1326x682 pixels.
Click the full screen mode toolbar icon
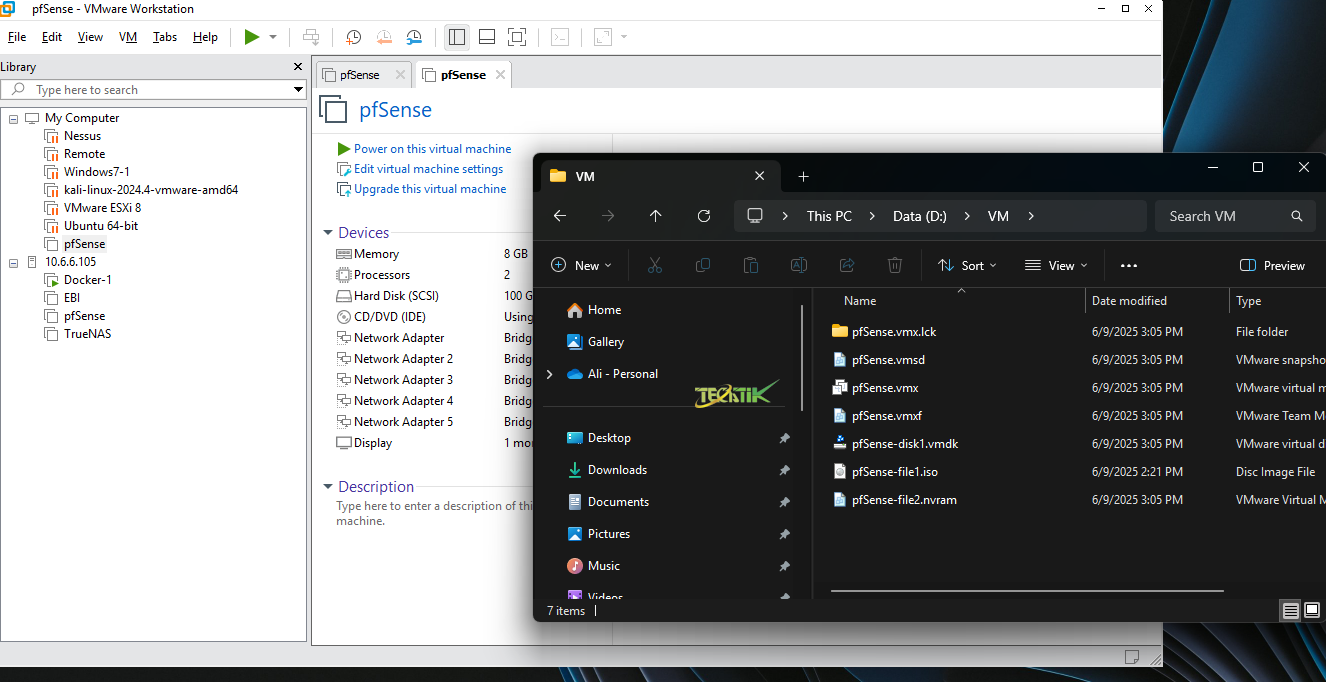517,37
